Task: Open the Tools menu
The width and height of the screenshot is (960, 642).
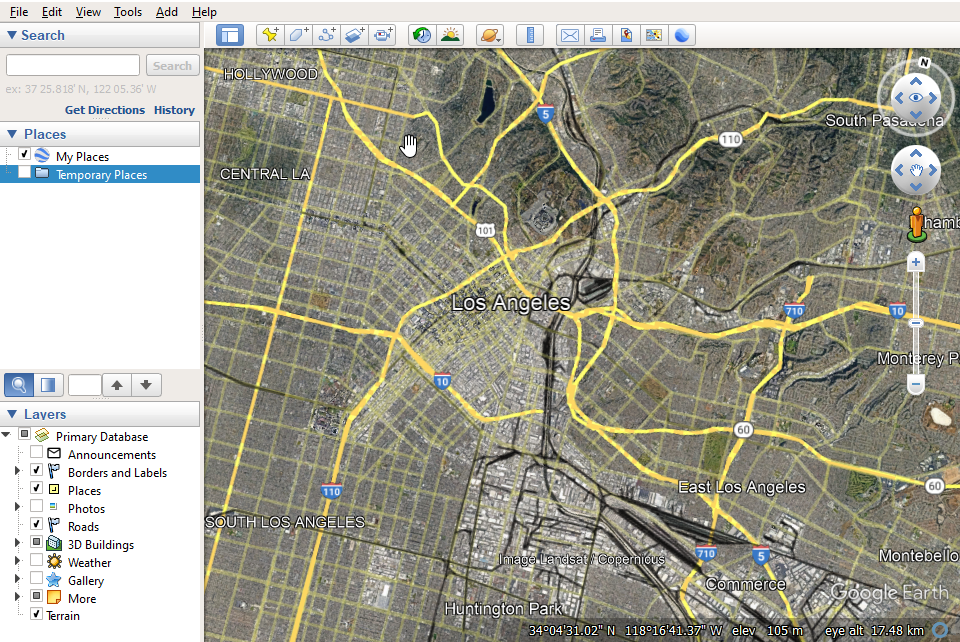Action: point(127,12)
